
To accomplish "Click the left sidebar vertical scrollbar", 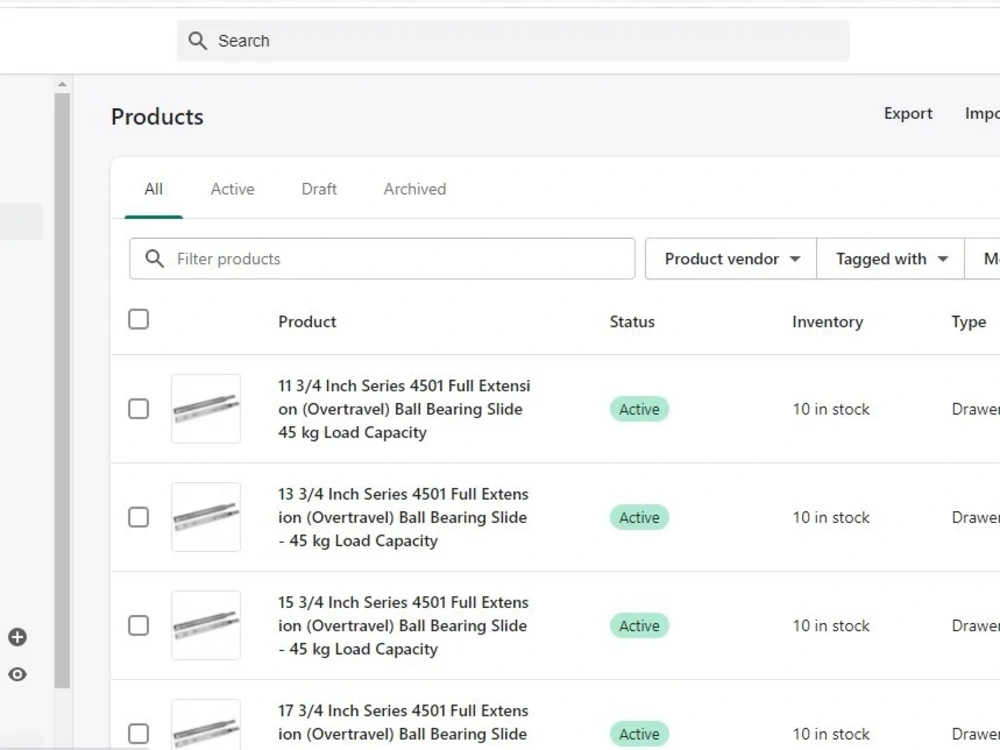I will (x=62, y=390).
